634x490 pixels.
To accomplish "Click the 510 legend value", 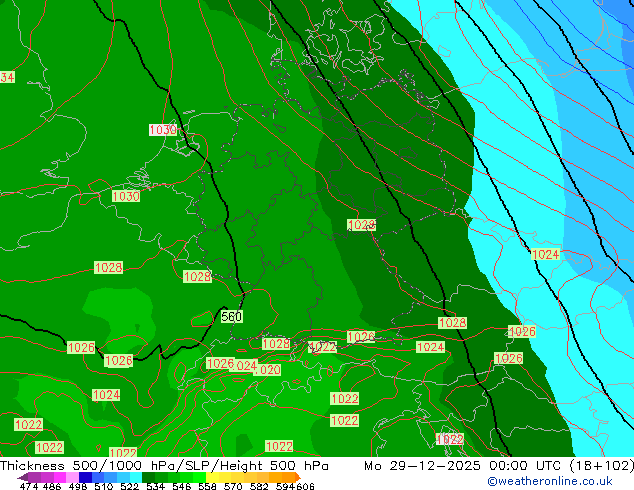I will click(x=104, y=486).
